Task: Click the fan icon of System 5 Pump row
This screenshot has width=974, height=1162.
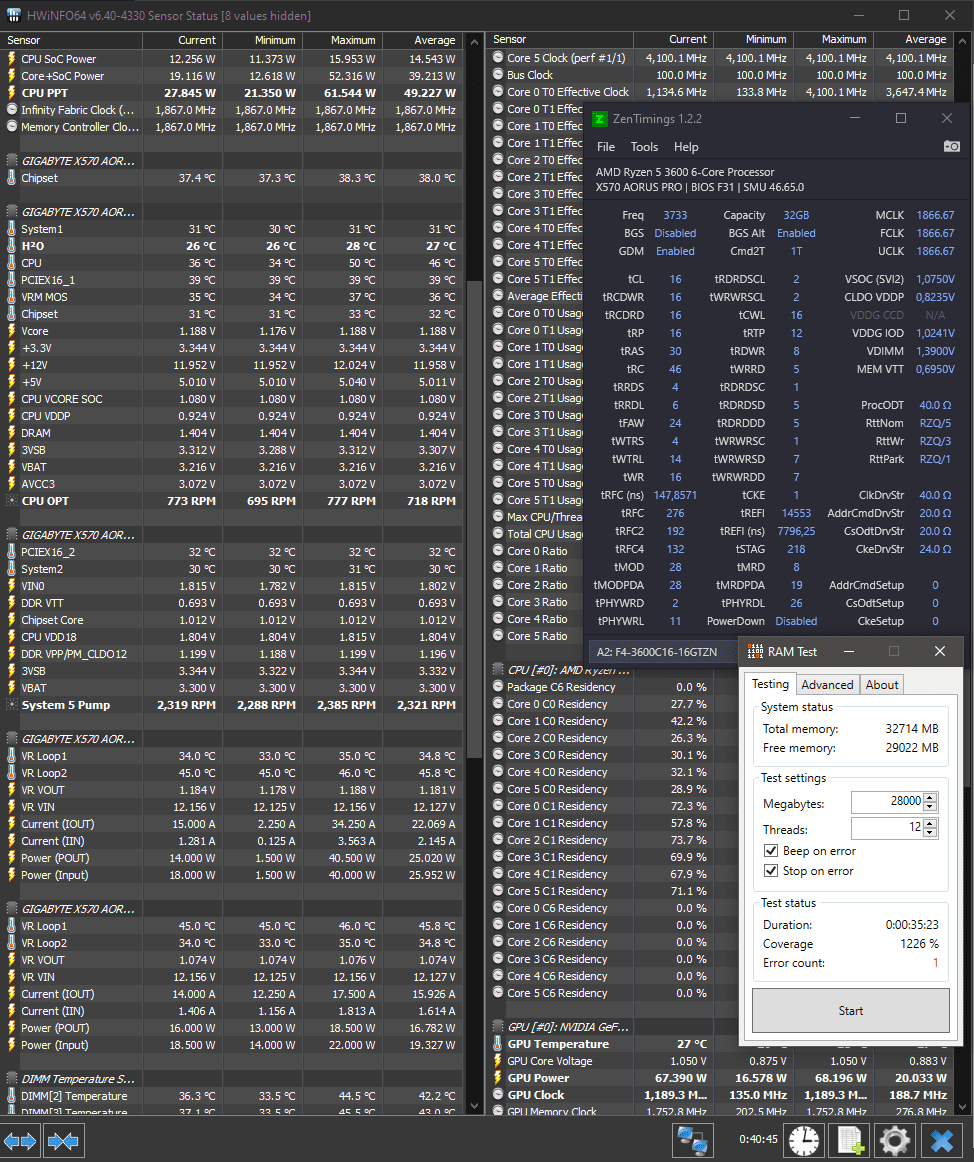Action: [x=11, y=705]
